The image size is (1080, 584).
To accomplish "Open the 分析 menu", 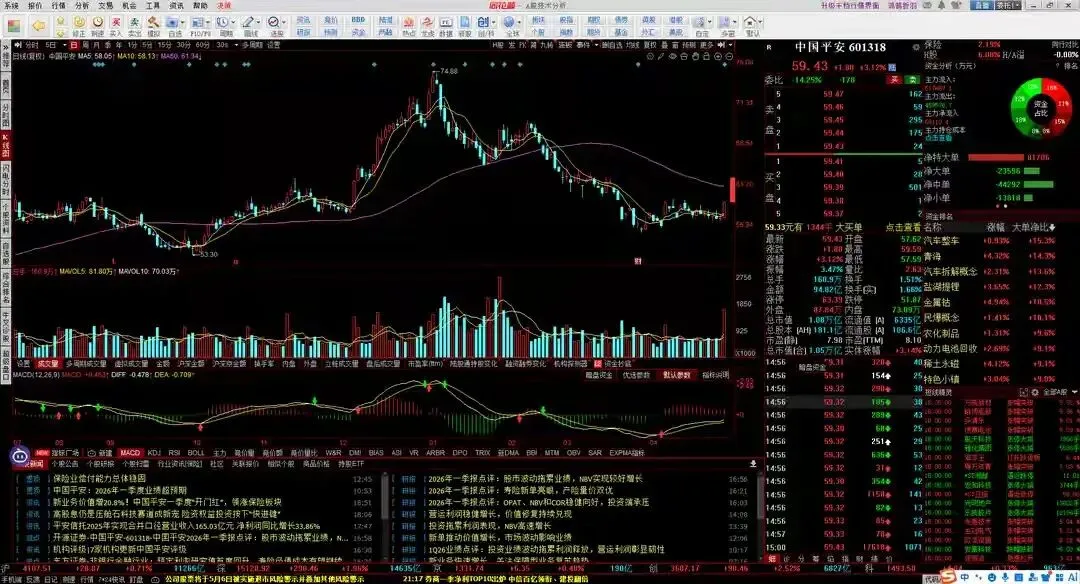I will click(82, 6).
